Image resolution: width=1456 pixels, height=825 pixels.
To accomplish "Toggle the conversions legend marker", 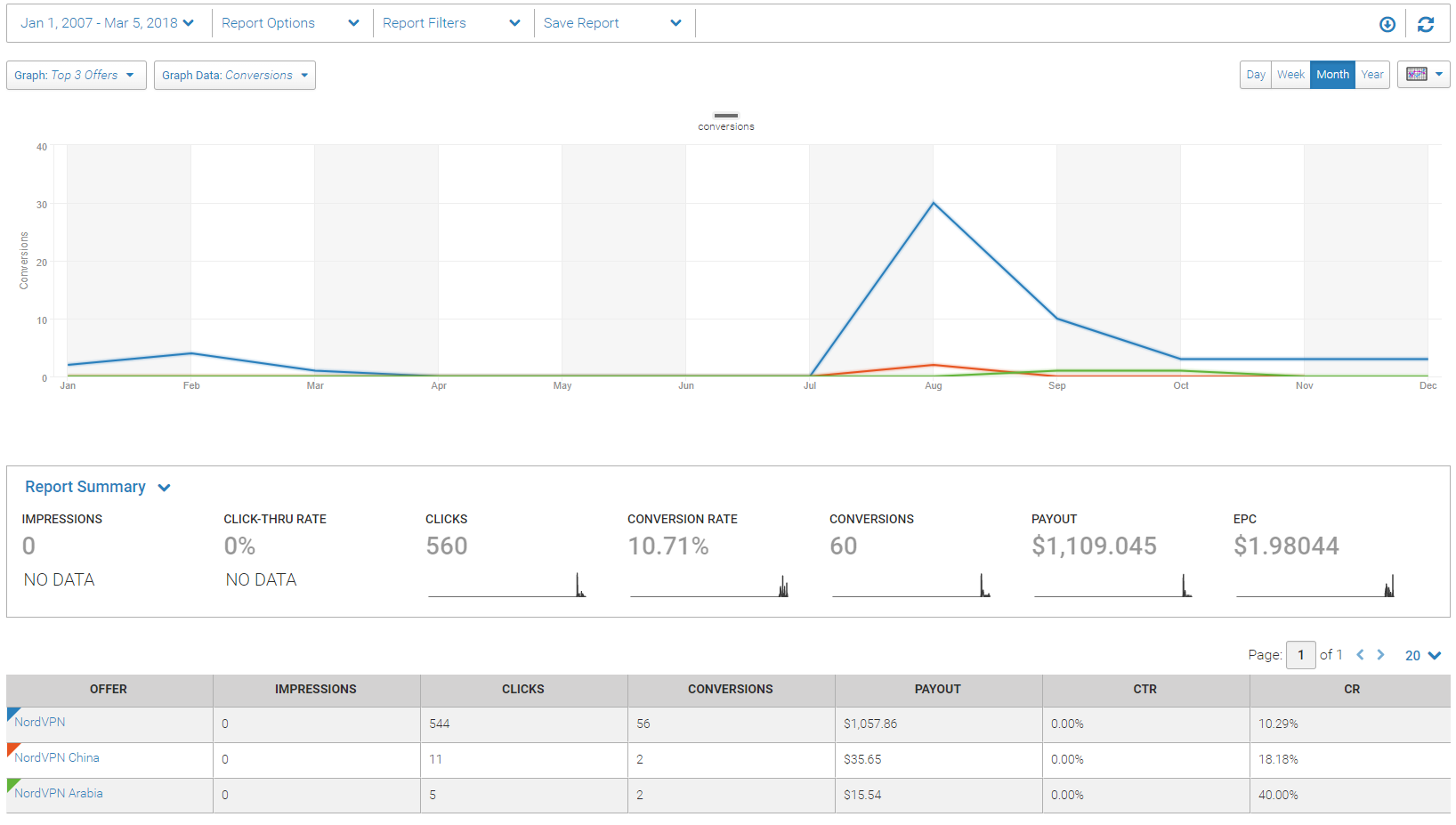I will tap(726, 116).
